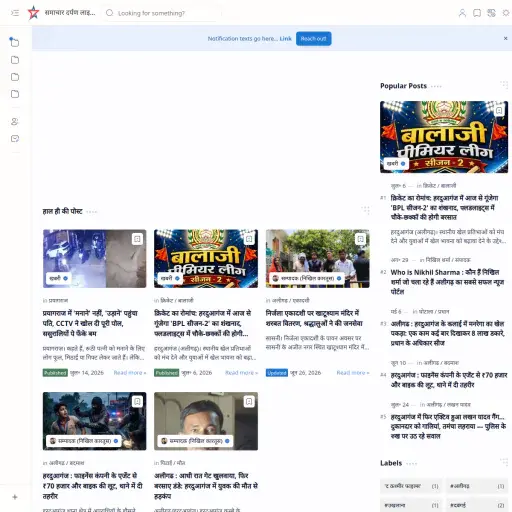The height and width of the screenshot is (512, 512).
Task: Open the man's face post thumbnail
Action: coord(206,421)
